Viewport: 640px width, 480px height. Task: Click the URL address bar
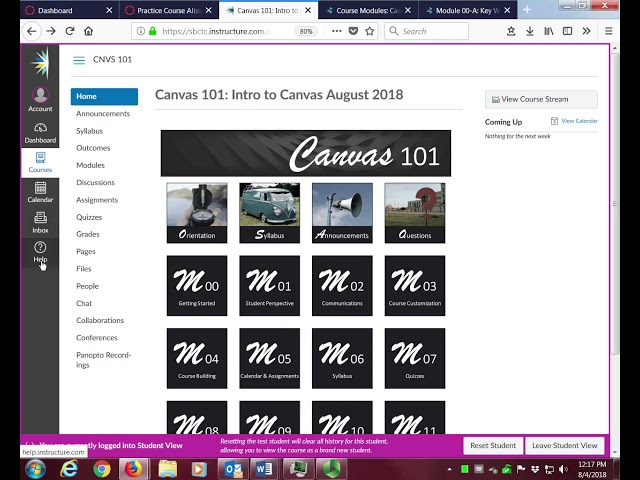point(216,31)
